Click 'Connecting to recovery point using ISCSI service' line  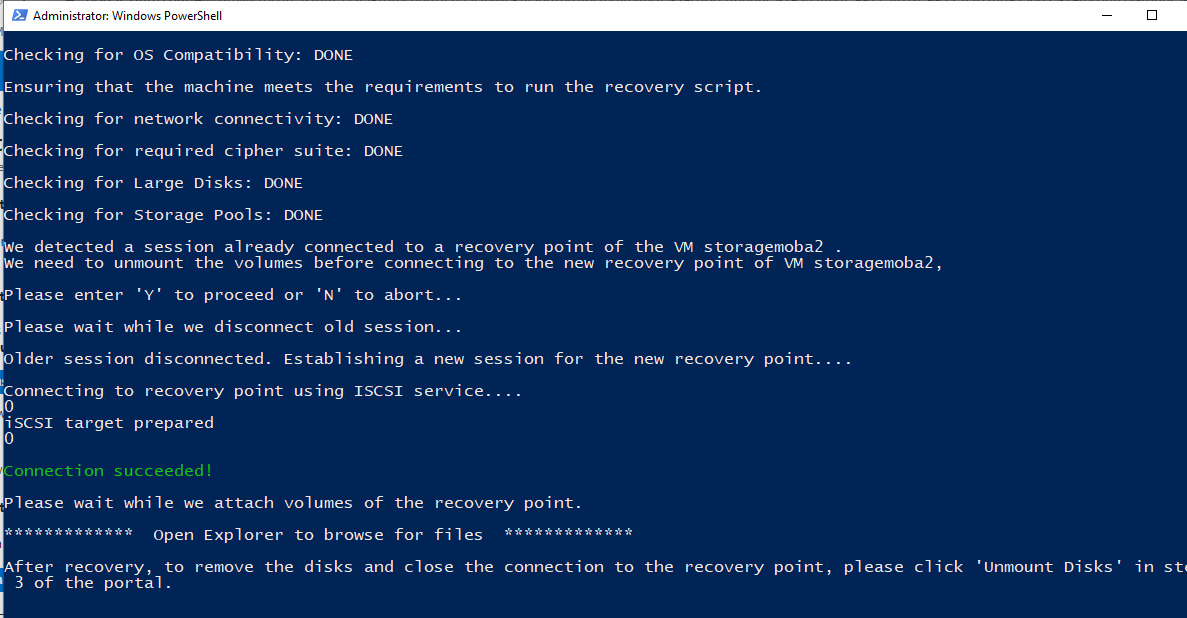[x=263, y=391]
